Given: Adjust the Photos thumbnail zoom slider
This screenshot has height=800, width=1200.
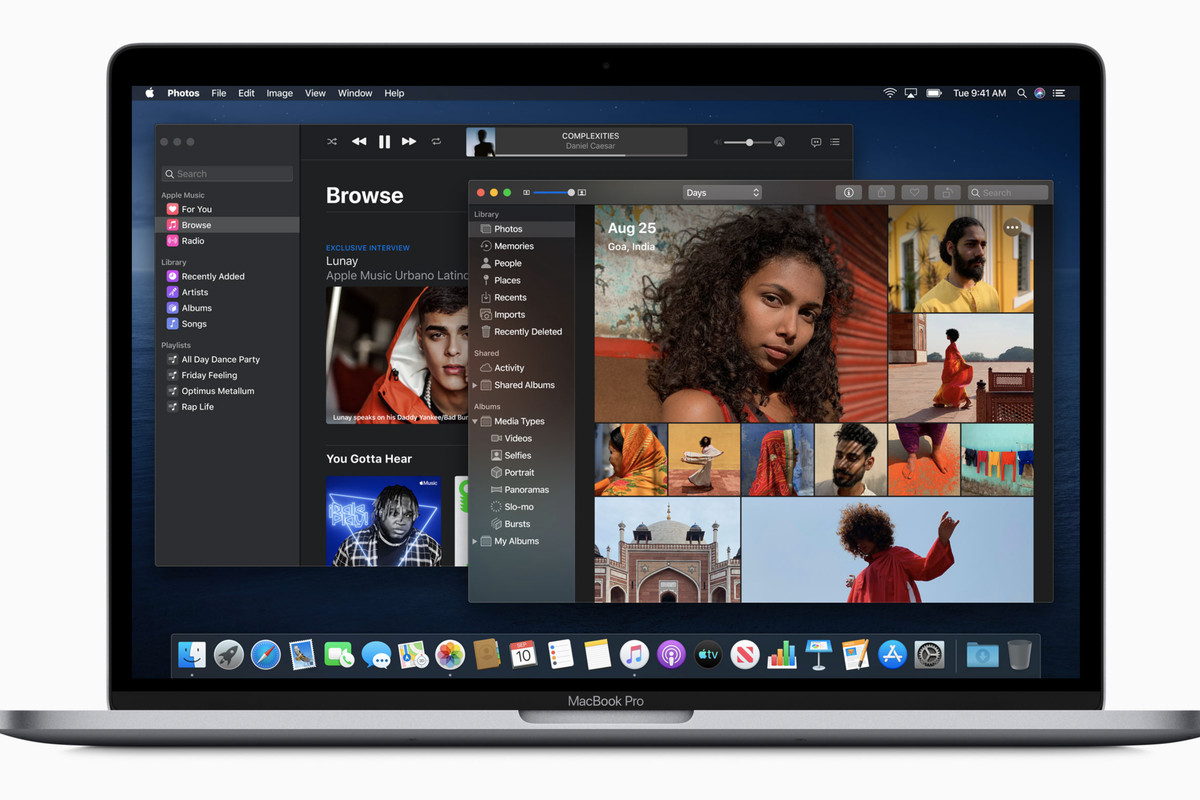Looking at the screenshot, I should coord(571,192).
